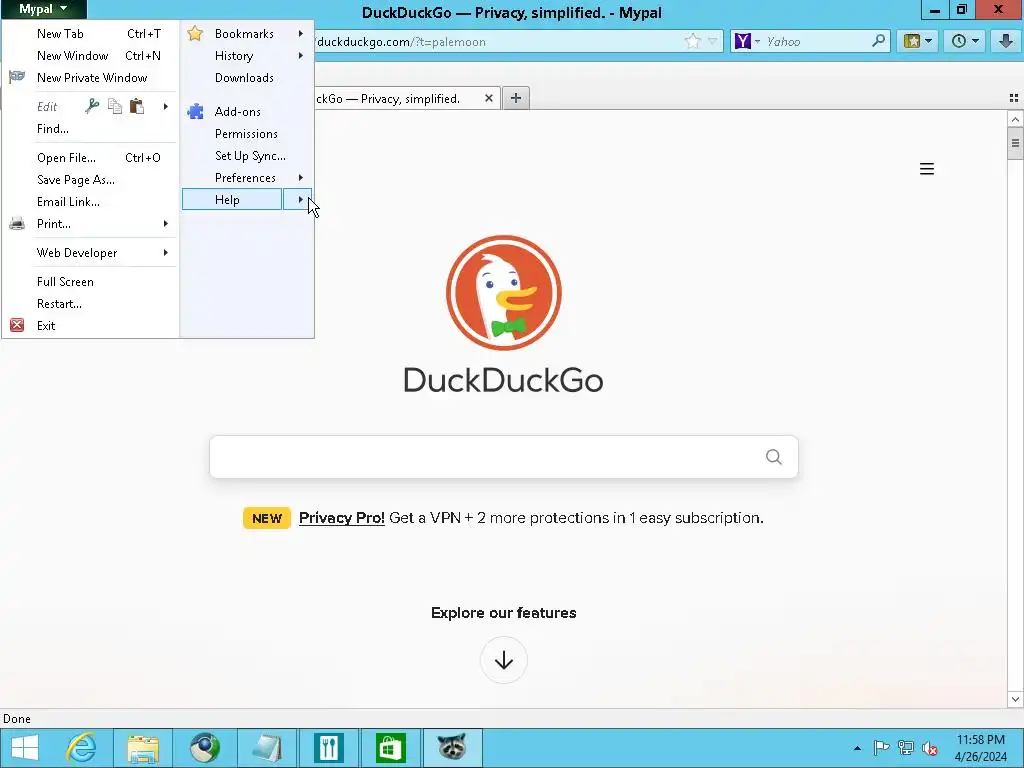Open the Mypal application menu button
This screenshot has width=1024, height=768.
coord(43,9)
